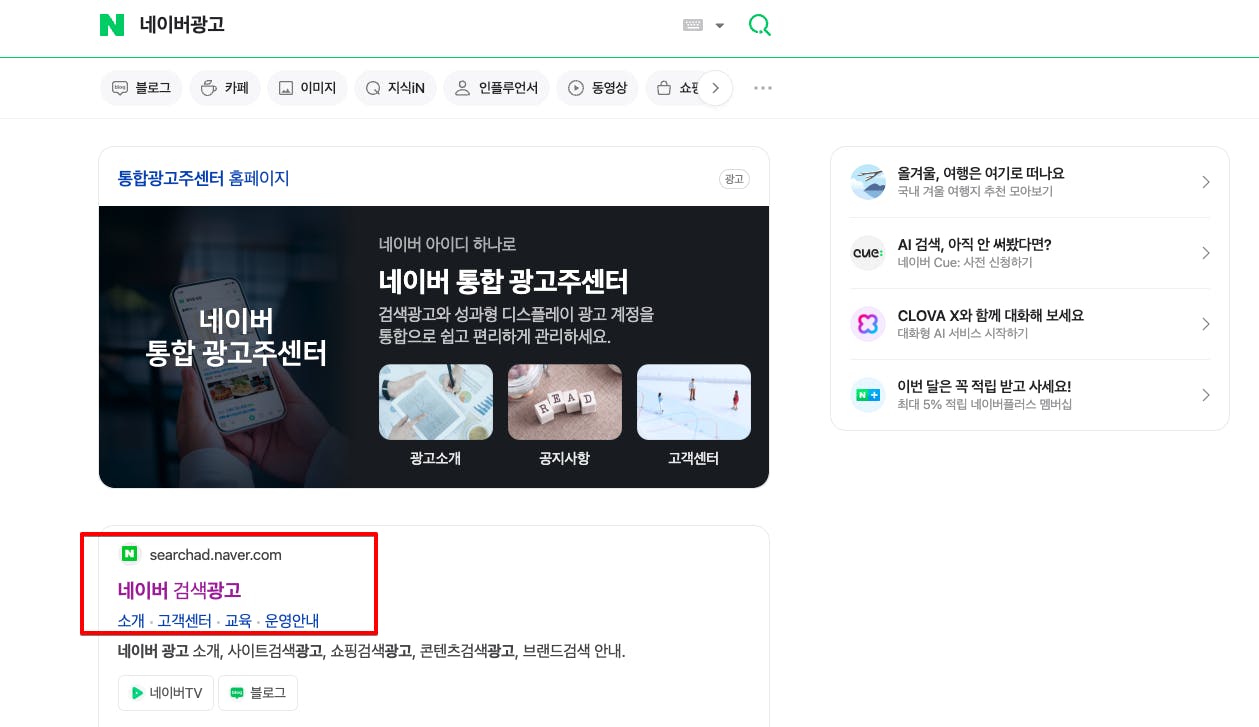Open the 네이버 검색광고 result title

click(180, 590)
